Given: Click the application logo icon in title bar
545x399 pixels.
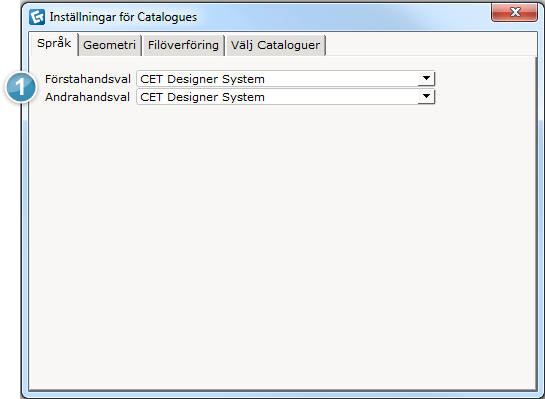Looking at the screenshot, I should [37, 17].
